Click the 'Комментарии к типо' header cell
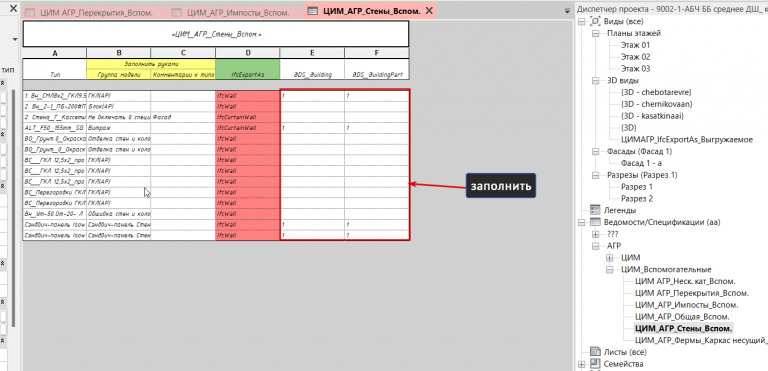Screen dimensions: 768x371 (x=183, y=74)
